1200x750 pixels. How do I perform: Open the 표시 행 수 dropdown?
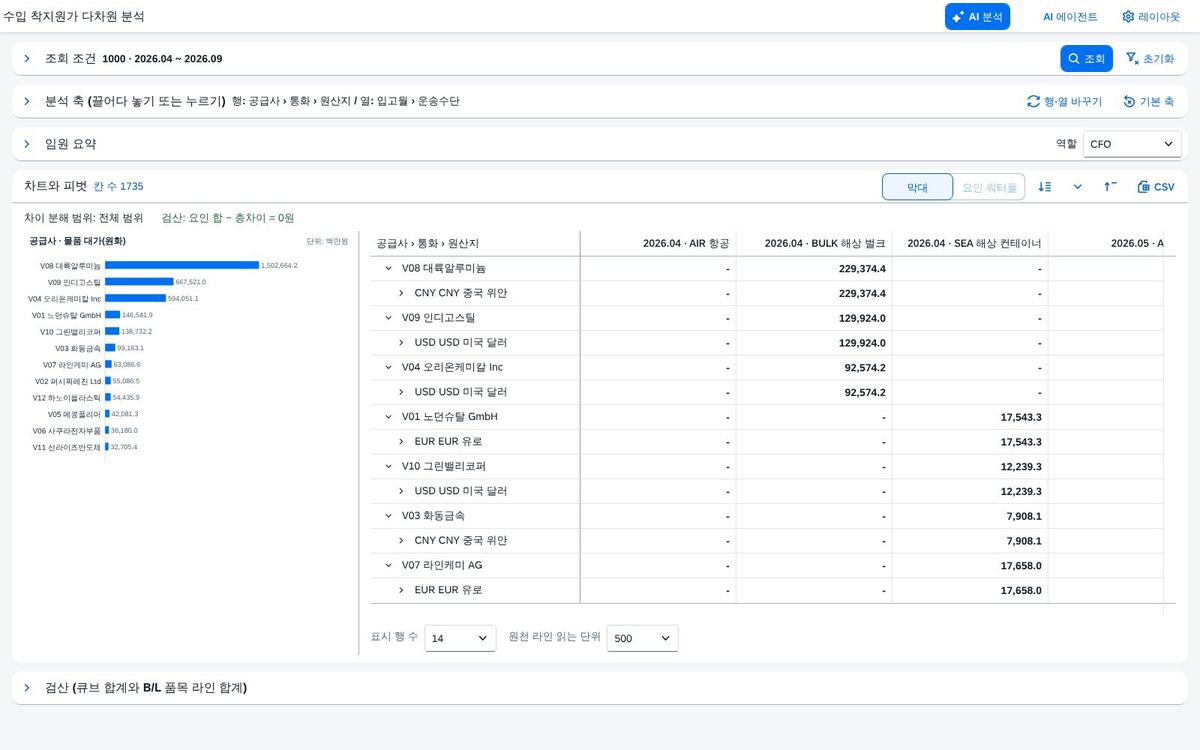(460, 638)
